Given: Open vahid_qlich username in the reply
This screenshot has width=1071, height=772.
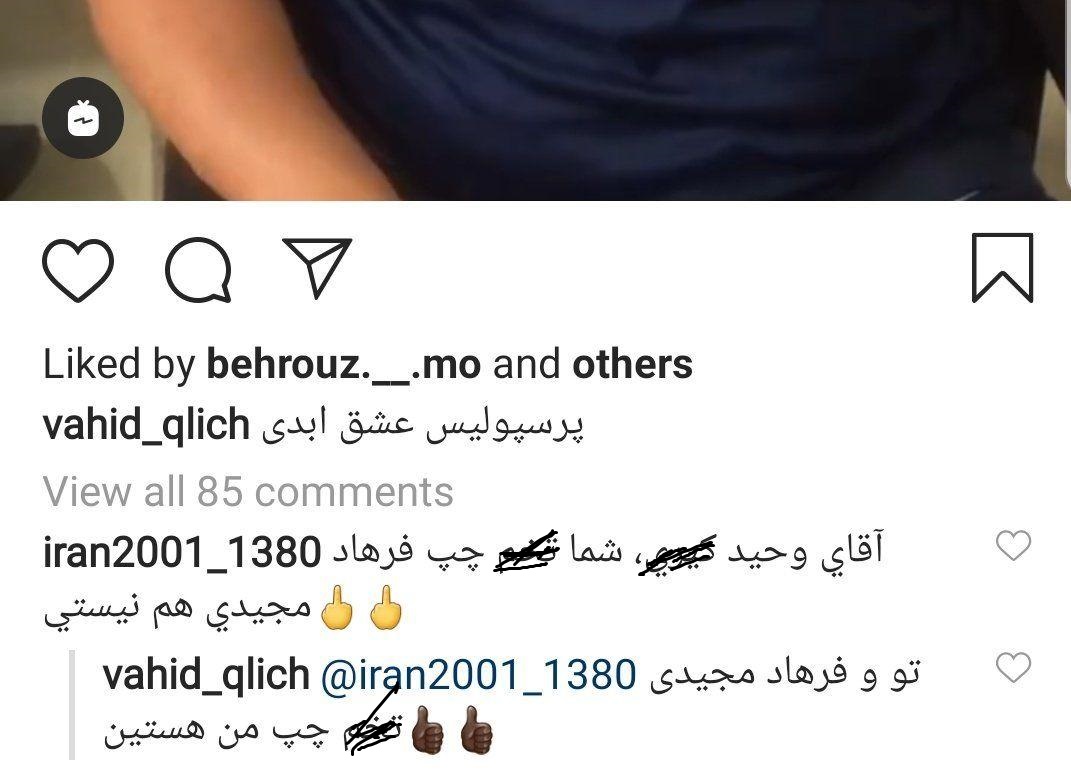Looking at the screenshot, I should [206, 675].
